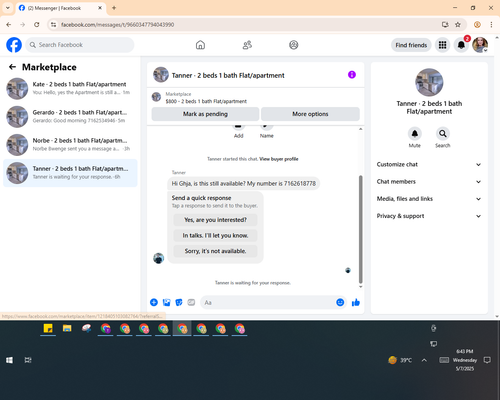Image resolution: width=500 pixels, height=400 pixels.
Task: Choose a GIF in composer
Action: (191, 302)
